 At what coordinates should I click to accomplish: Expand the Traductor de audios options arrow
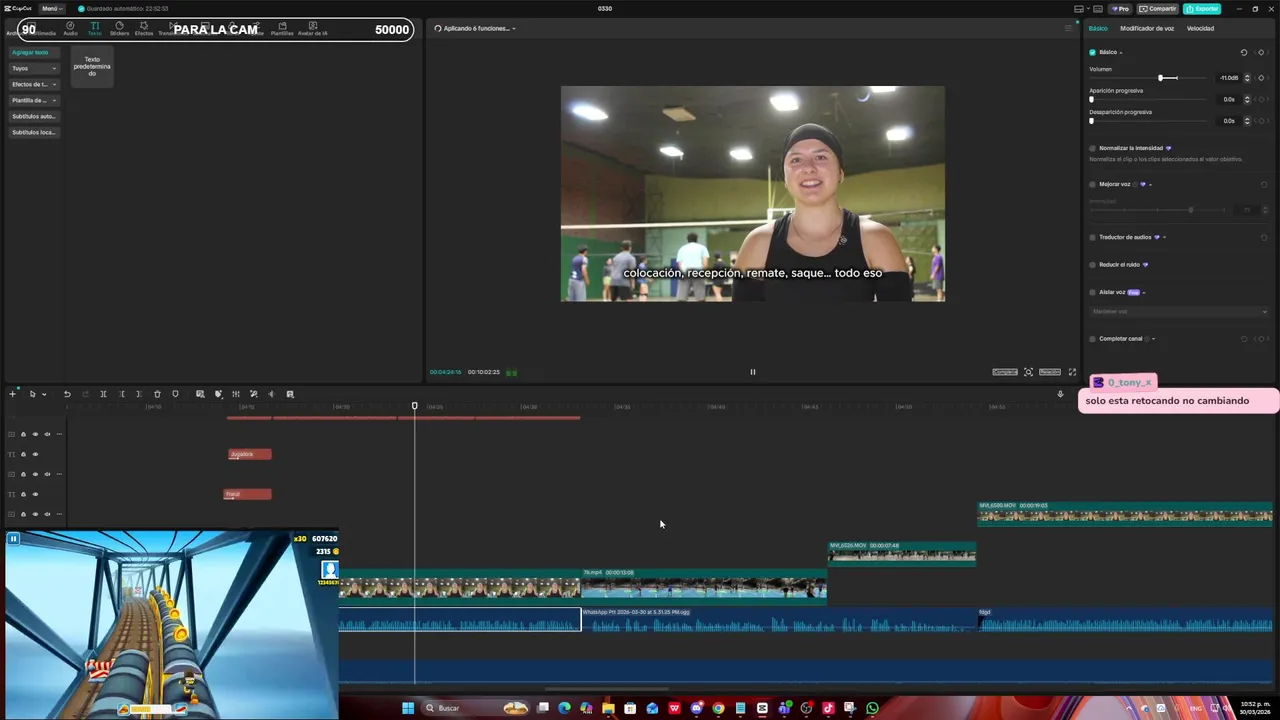(1164, 237)
